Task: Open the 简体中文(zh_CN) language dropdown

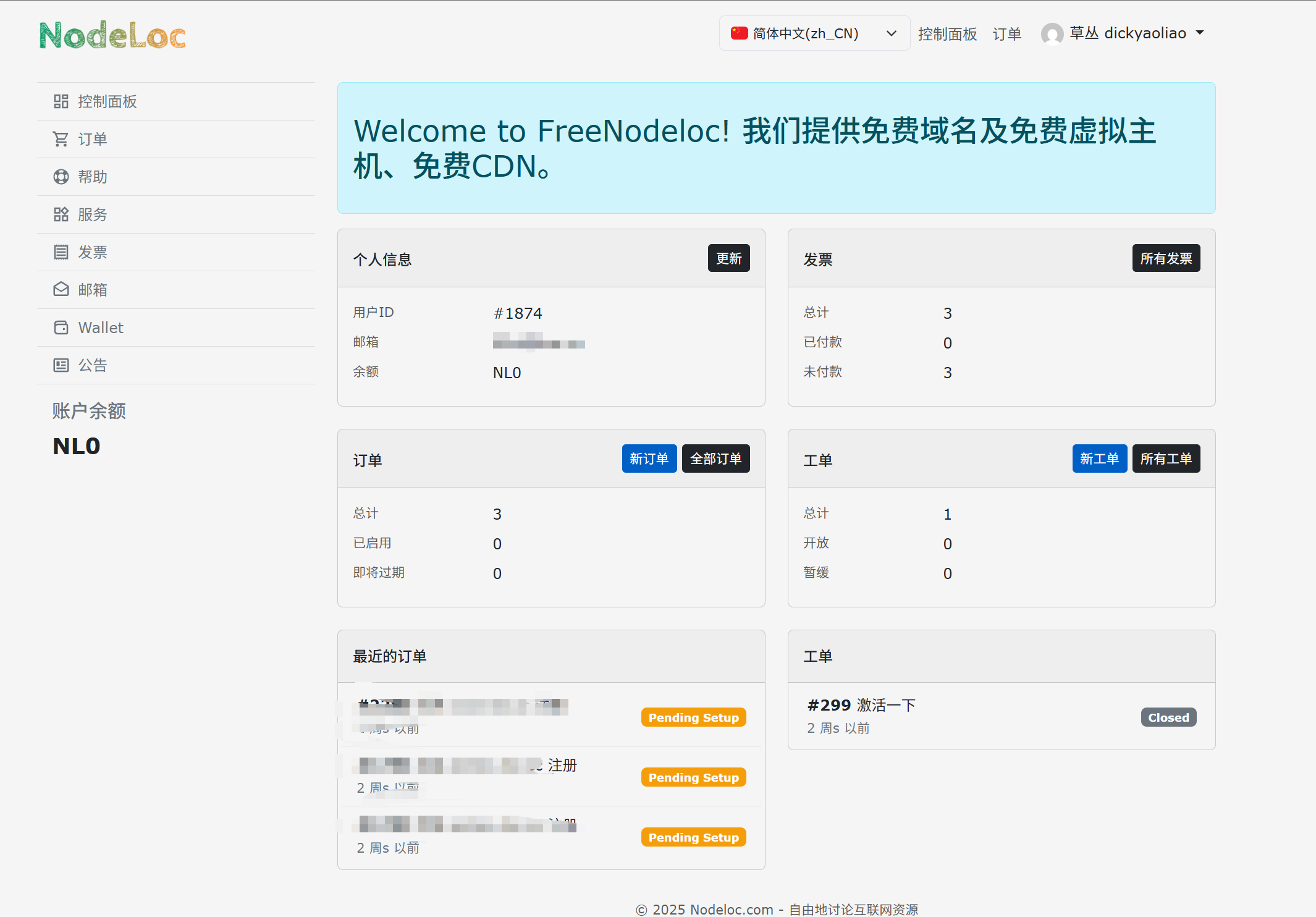Action: tap(814, 33)
